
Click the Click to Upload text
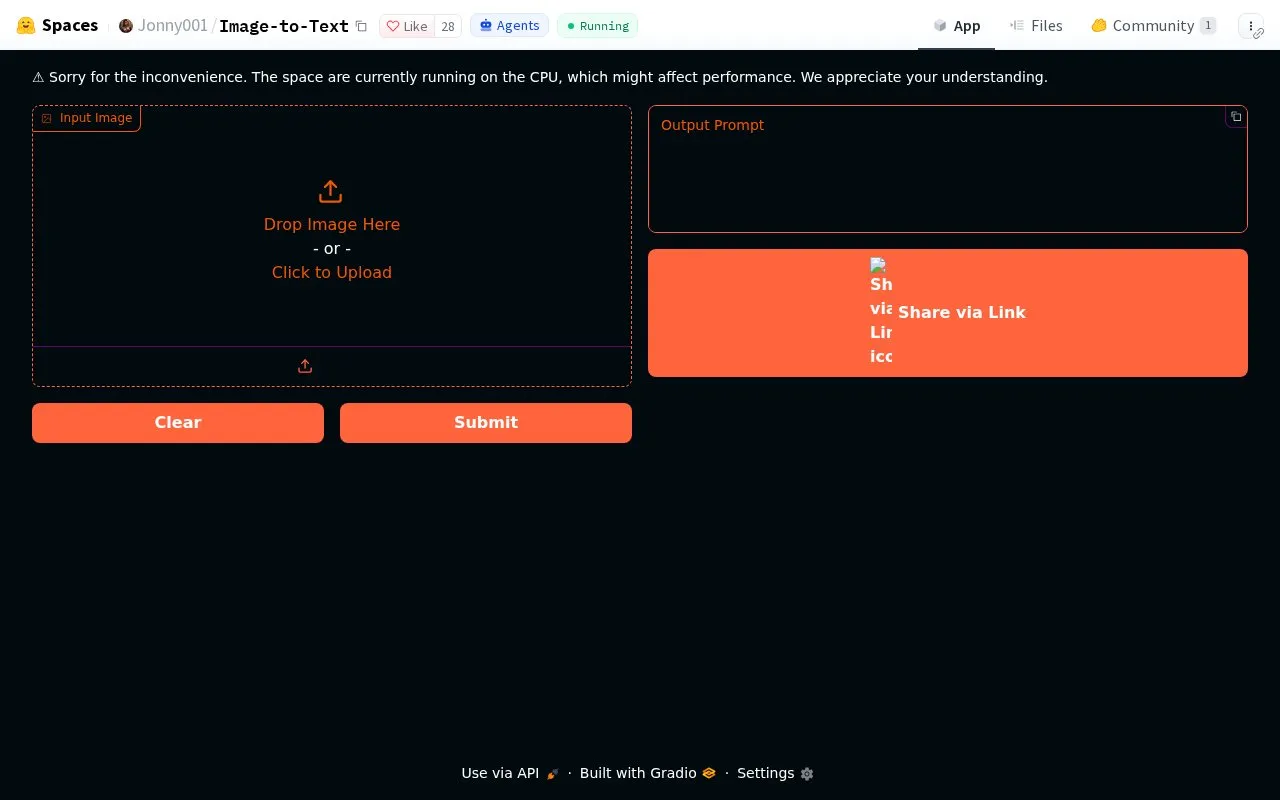332,272
